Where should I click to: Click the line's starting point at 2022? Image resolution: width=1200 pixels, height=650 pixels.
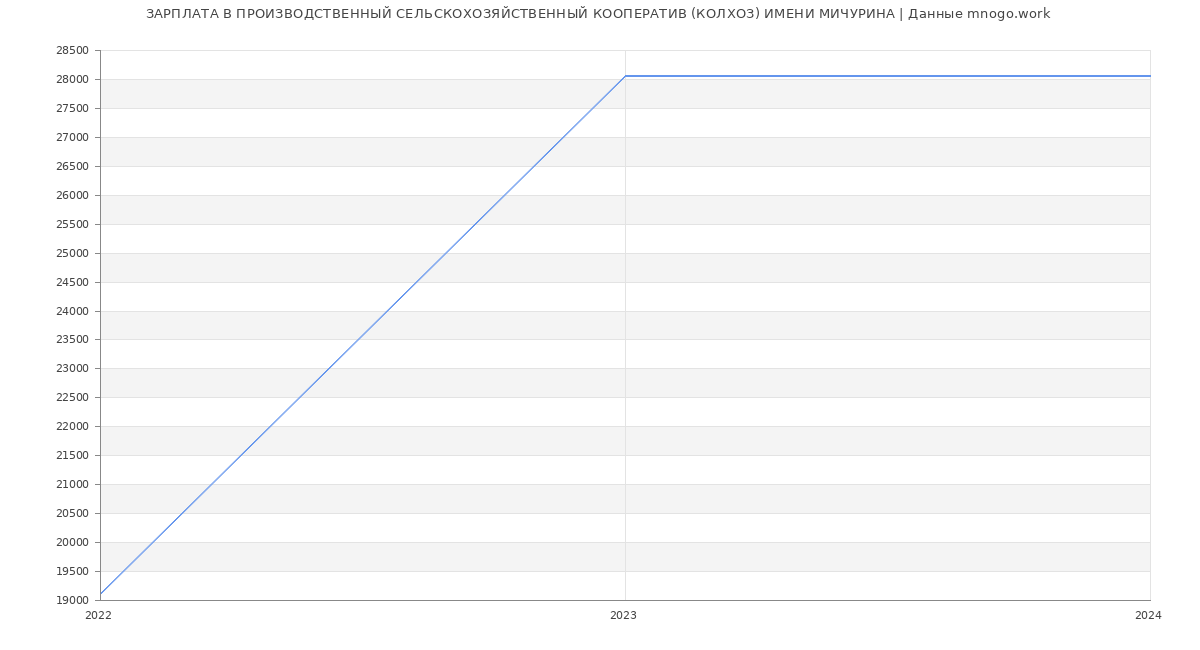[x=101, y=594]
